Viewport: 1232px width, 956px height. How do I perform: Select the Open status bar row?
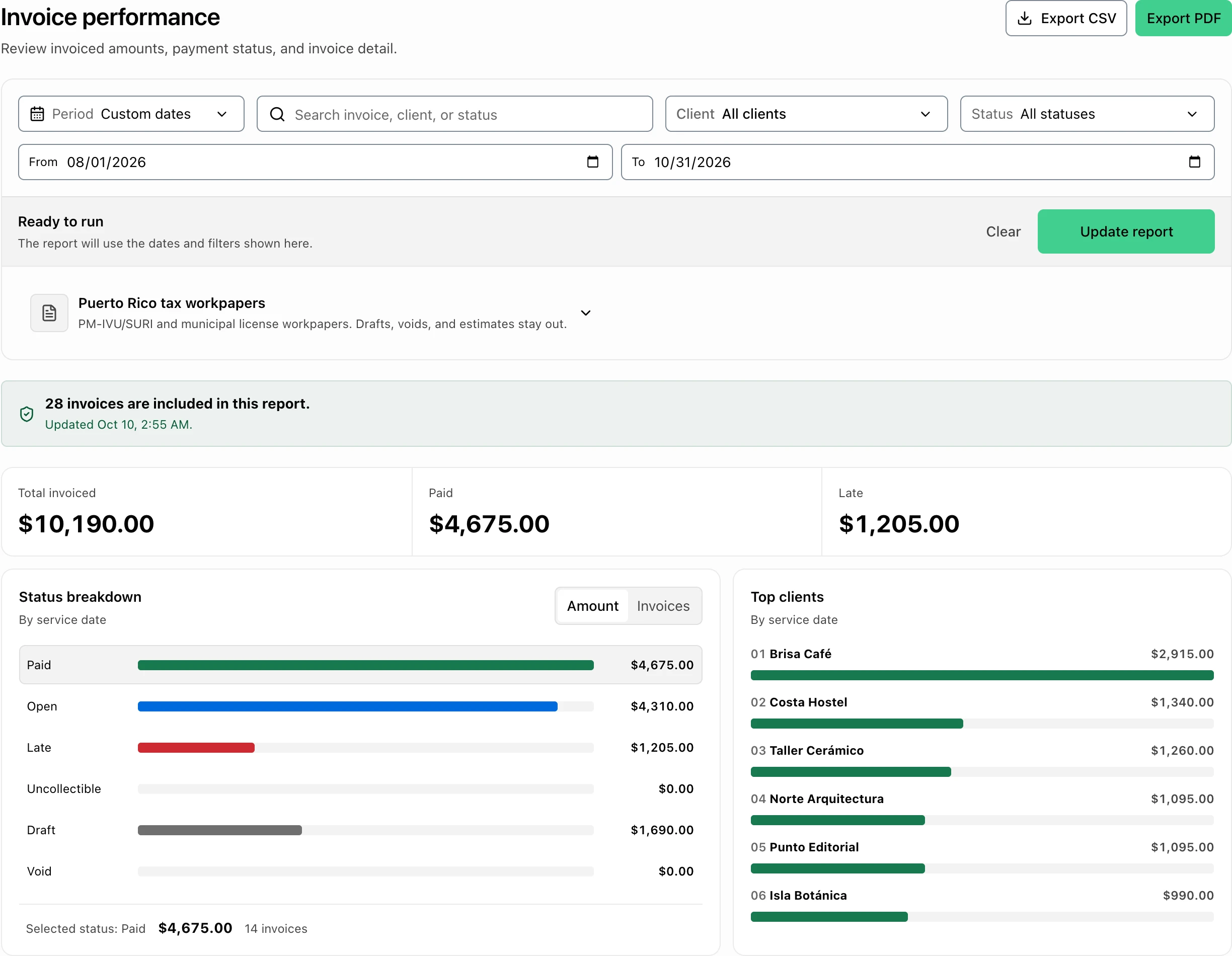pos(360,706)
